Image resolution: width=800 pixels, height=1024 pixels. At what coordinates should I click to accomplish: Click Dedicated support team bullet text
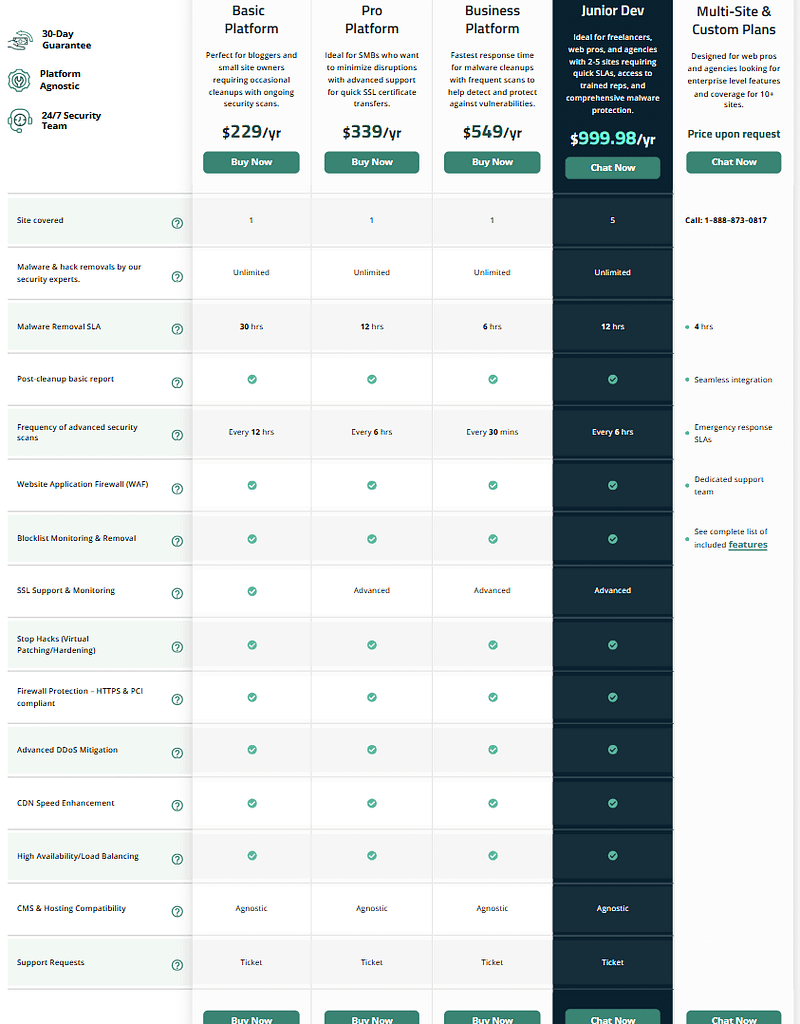728,485
